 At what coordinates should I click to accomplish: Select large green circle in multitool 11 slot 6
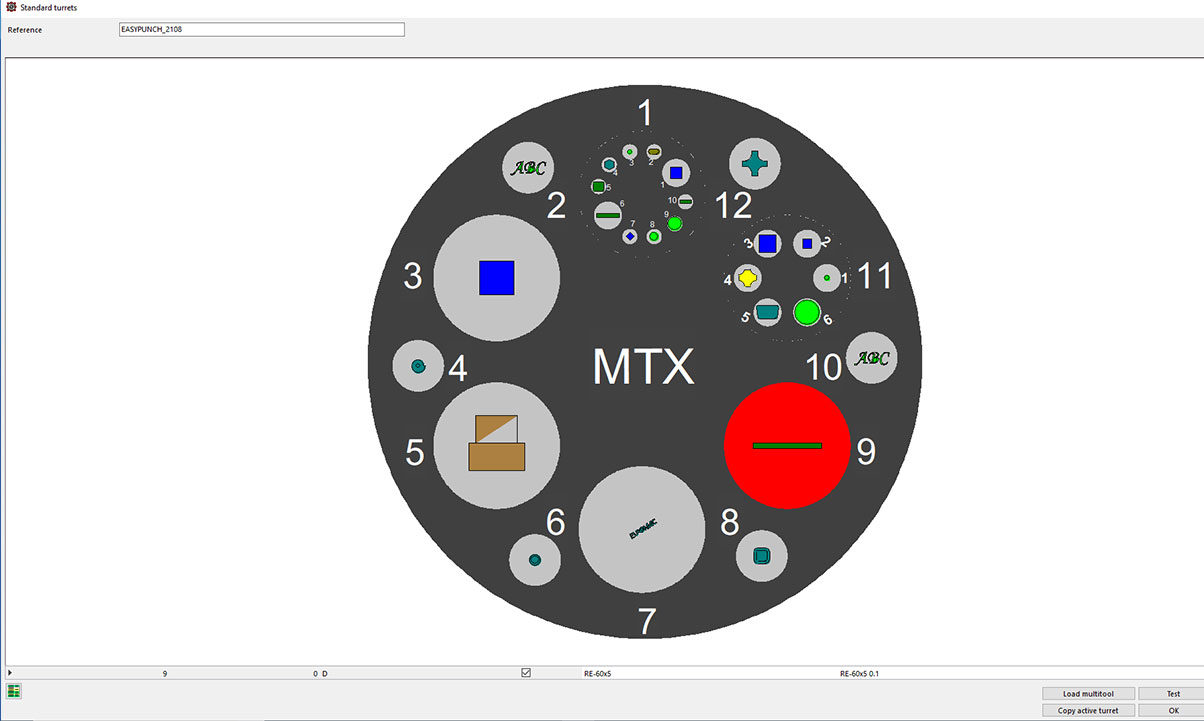(x=806, y=313)
